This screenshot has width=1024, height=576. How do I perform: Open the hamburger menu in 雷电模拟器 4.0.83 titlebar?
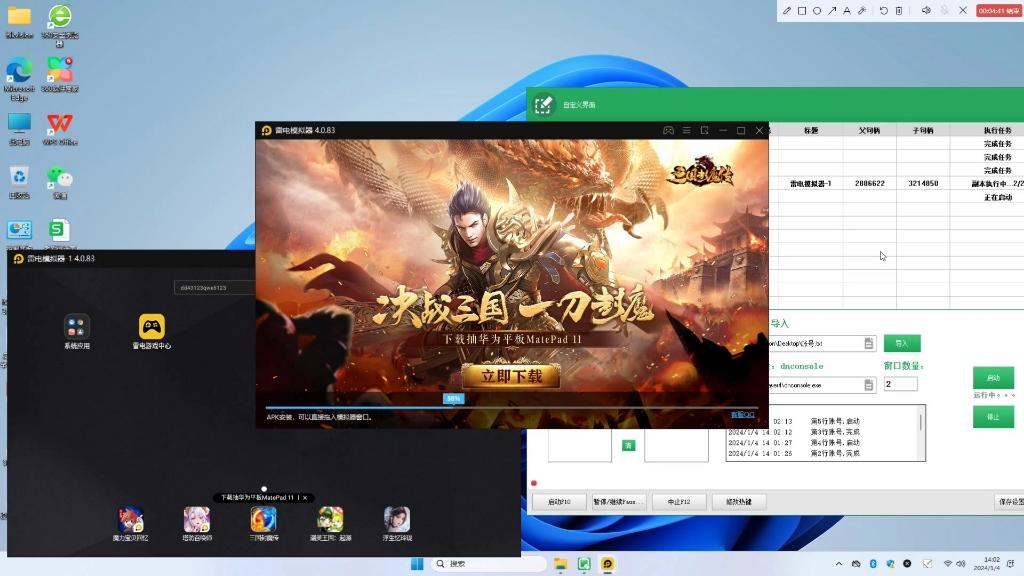(686, 131)
